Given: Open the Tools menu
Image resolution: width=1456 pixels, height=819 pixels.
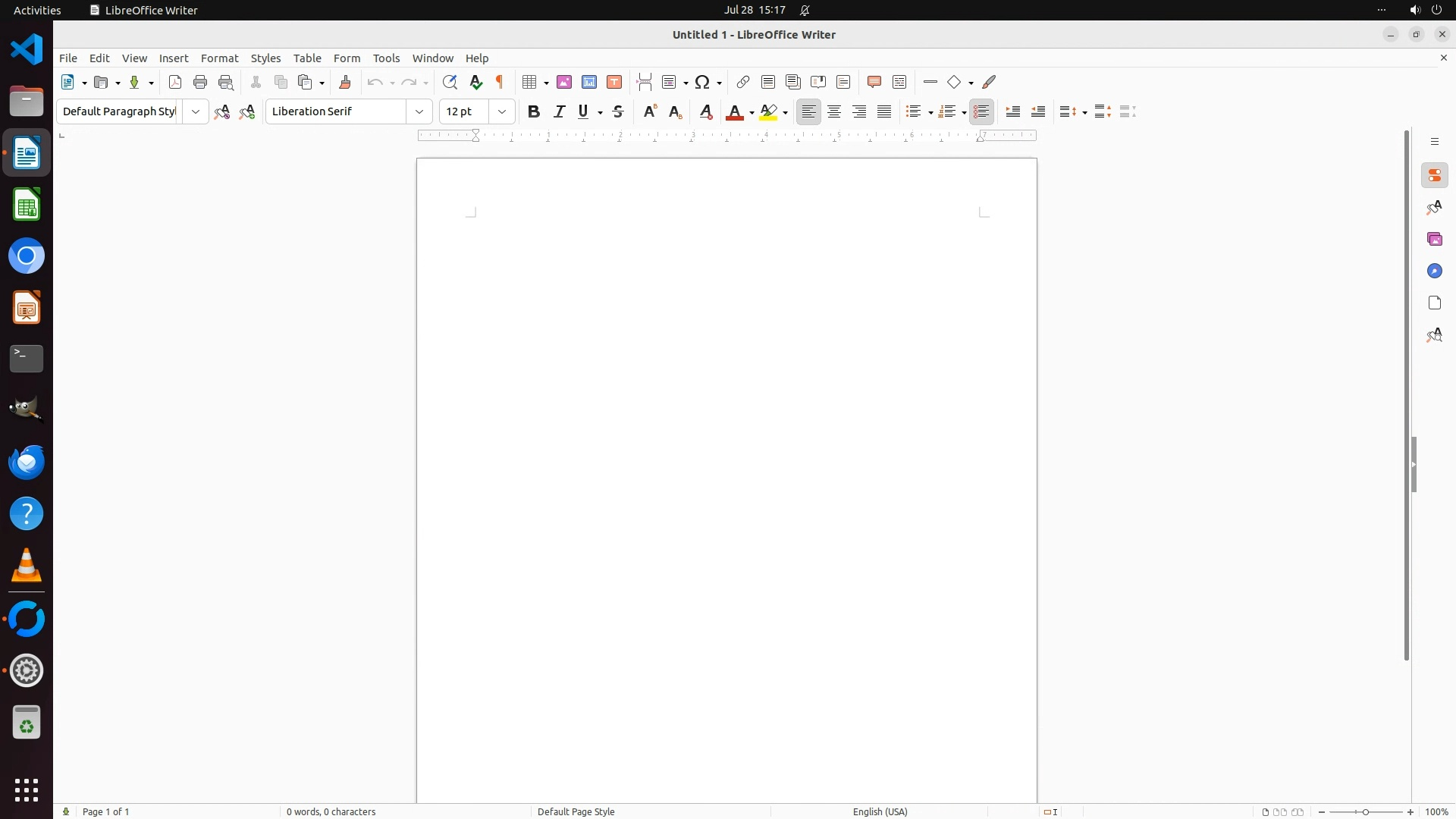Looking at the screenshot, I should tap(386, 58).
